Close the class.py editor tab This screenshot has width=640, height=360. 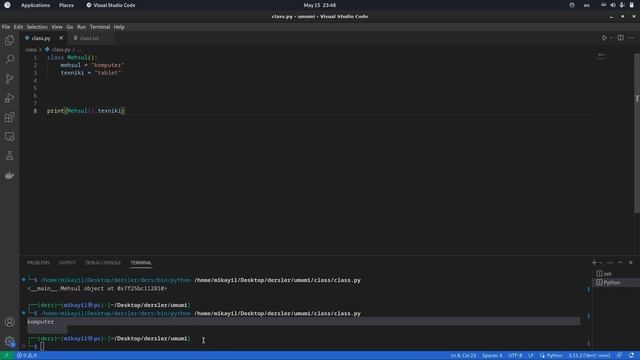61,38
